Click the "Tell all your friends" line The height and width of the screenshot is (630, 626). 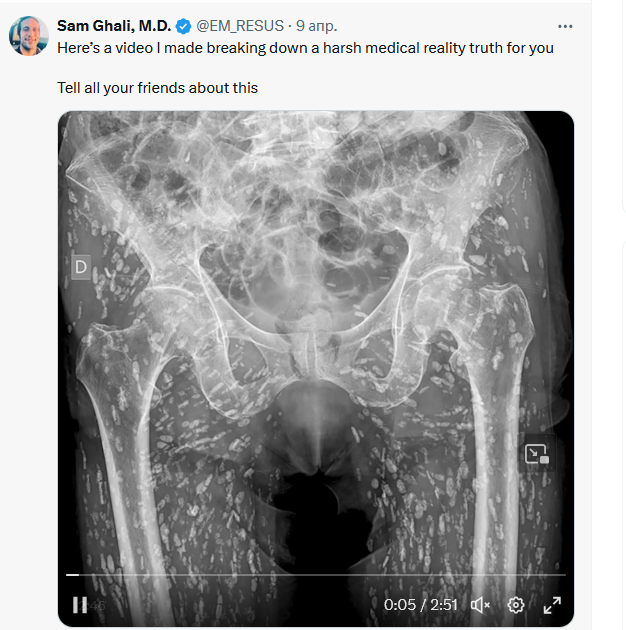157,88
